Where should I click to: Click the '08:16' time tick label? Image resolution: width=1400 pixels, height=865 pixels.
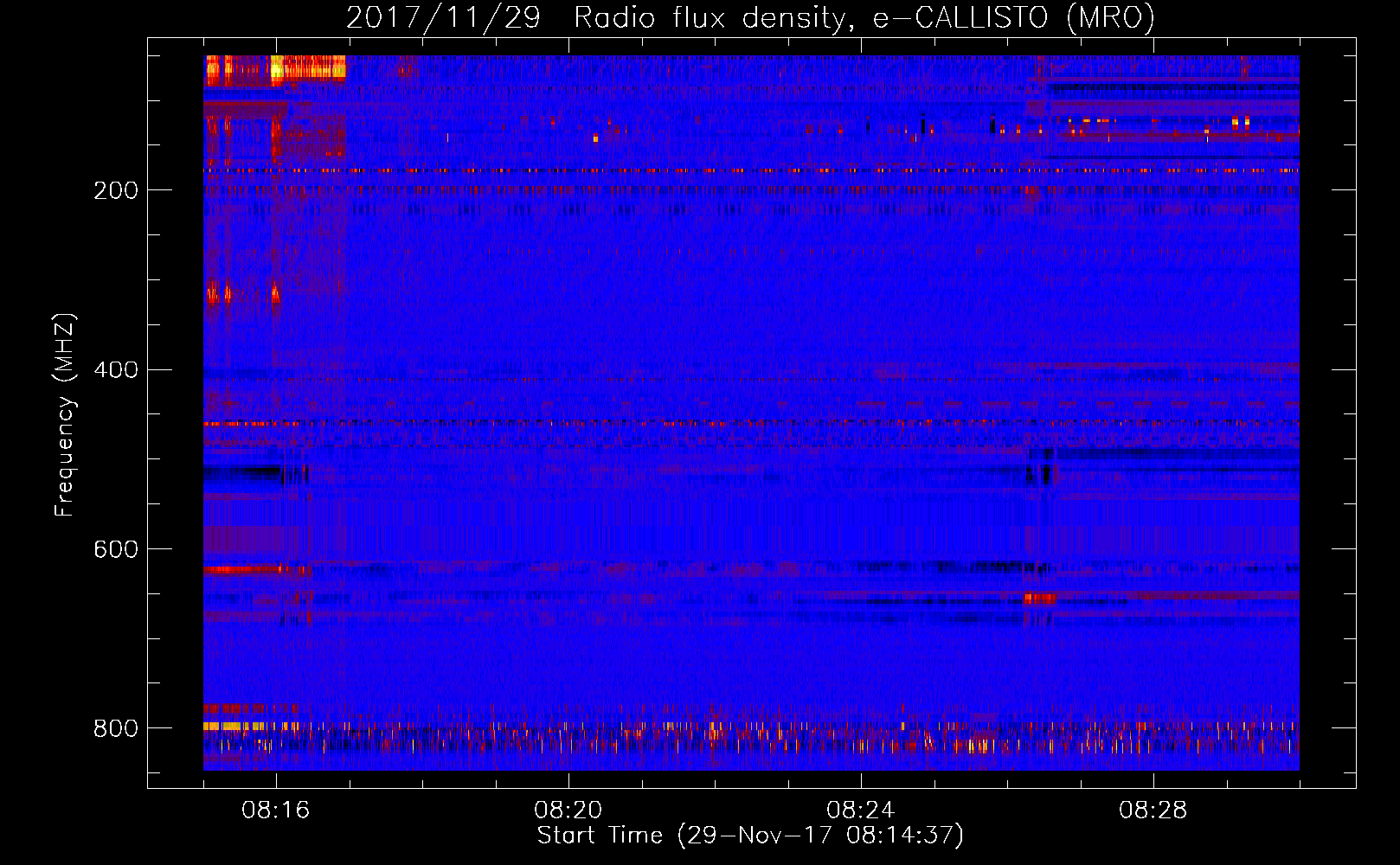pyautogui.click(x=276, y=811)
